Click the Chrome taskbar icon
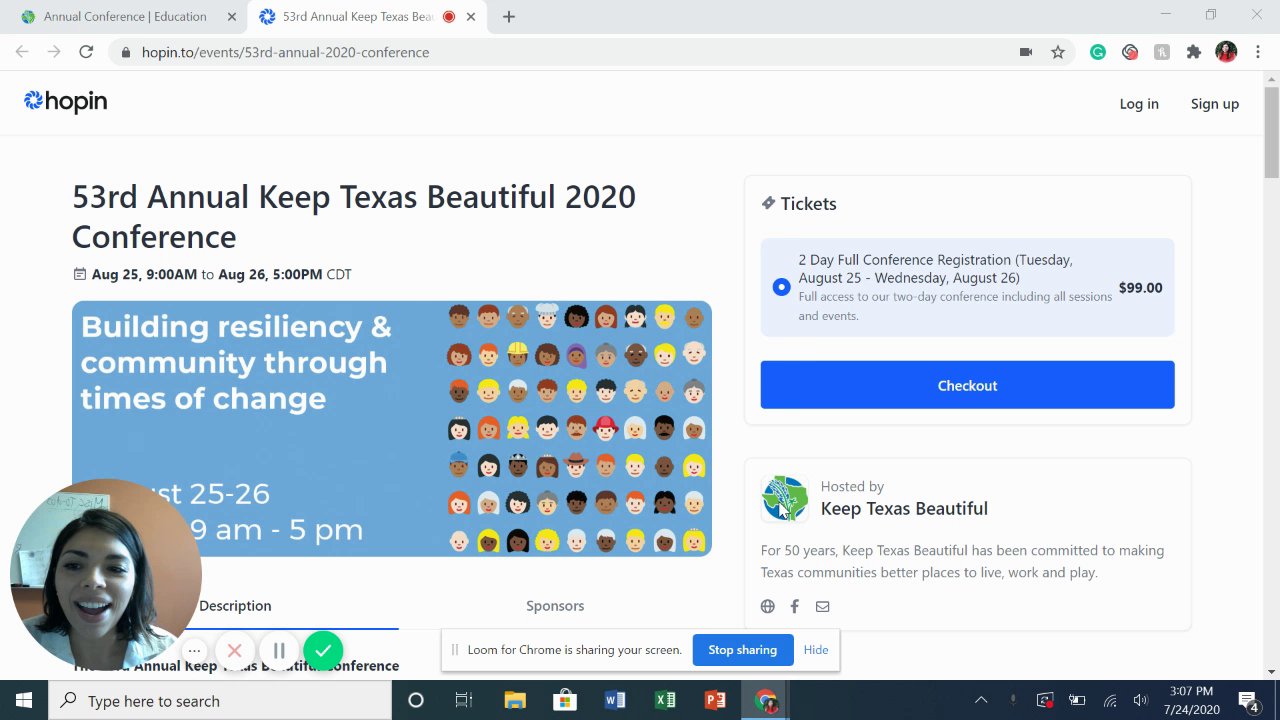 (766, 700)
